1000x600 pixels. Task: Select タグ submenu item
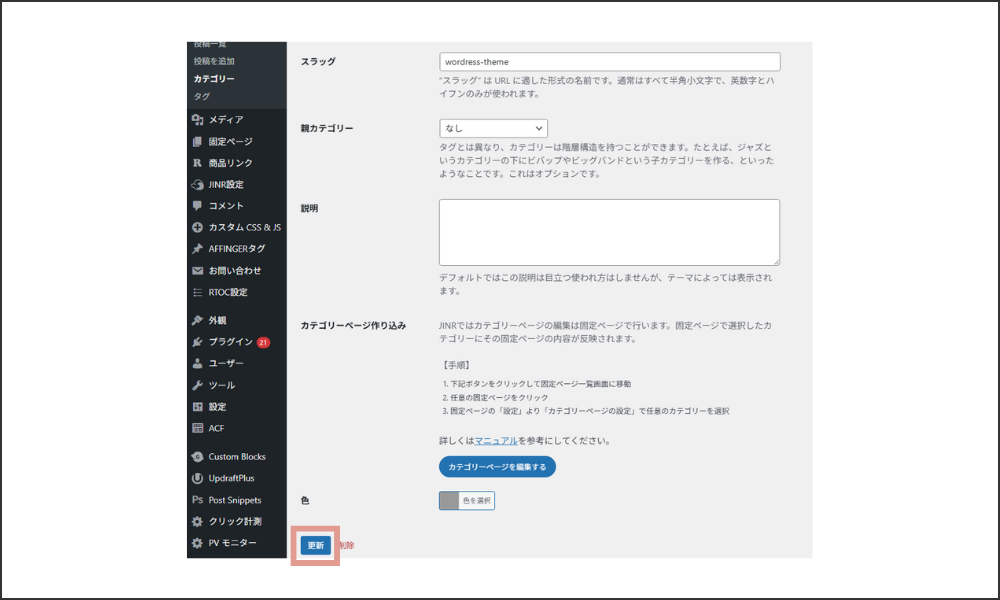[x=202, y=96]
